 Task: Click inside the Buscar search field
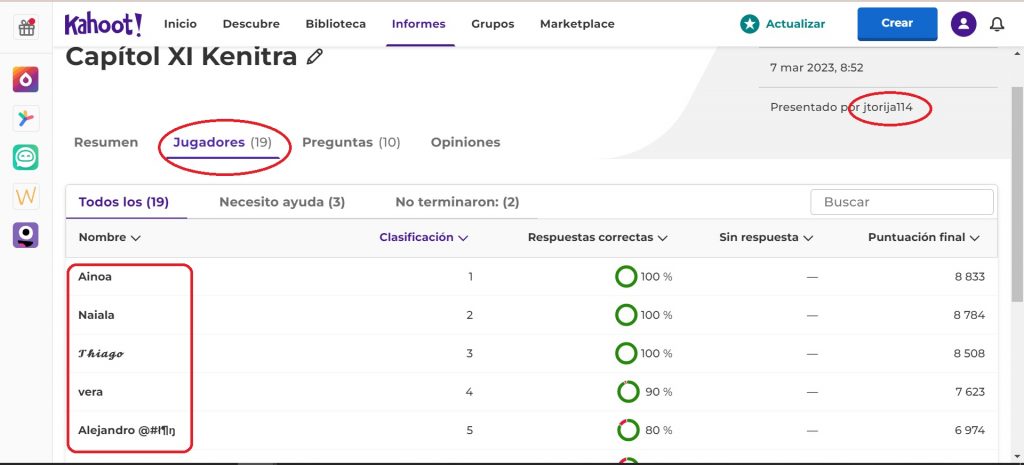pos(901,202)
